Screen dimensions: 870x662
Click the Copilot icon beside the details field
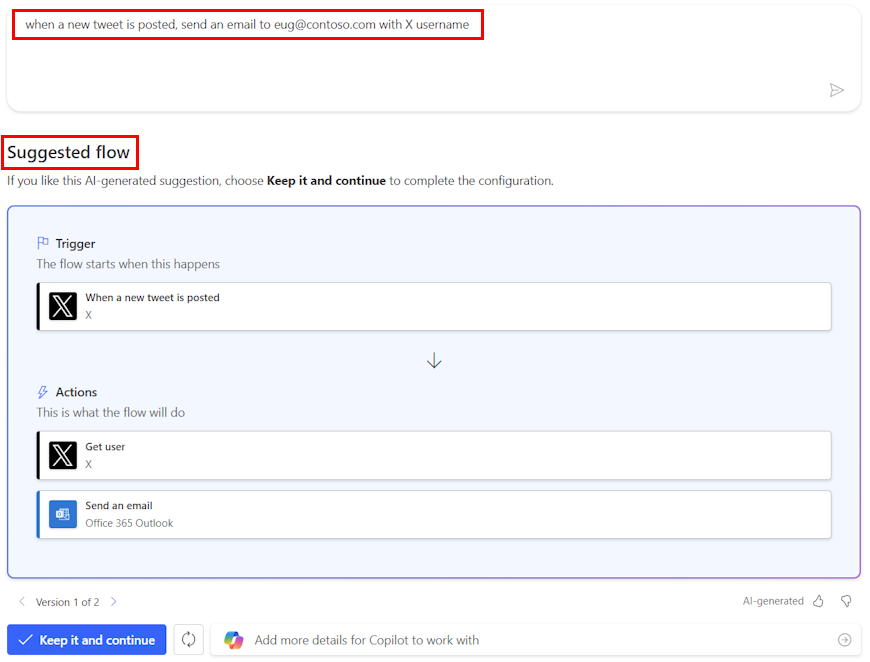[x=233, y=639]
